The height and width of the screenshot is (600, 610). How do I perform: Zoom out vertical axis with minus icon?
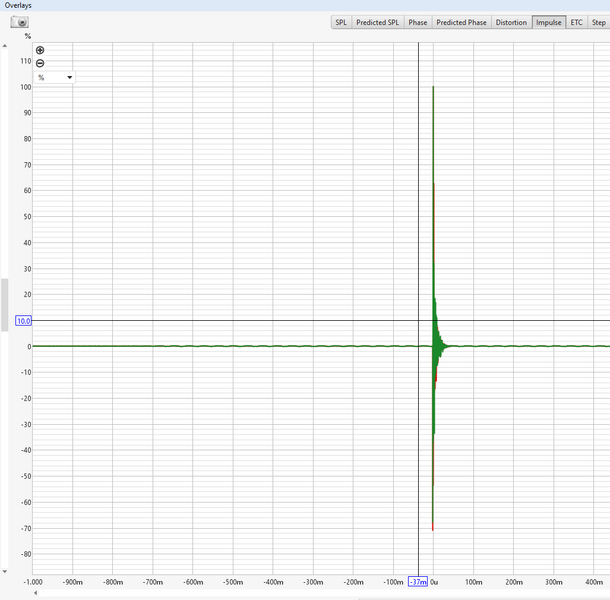coord(40,63)
